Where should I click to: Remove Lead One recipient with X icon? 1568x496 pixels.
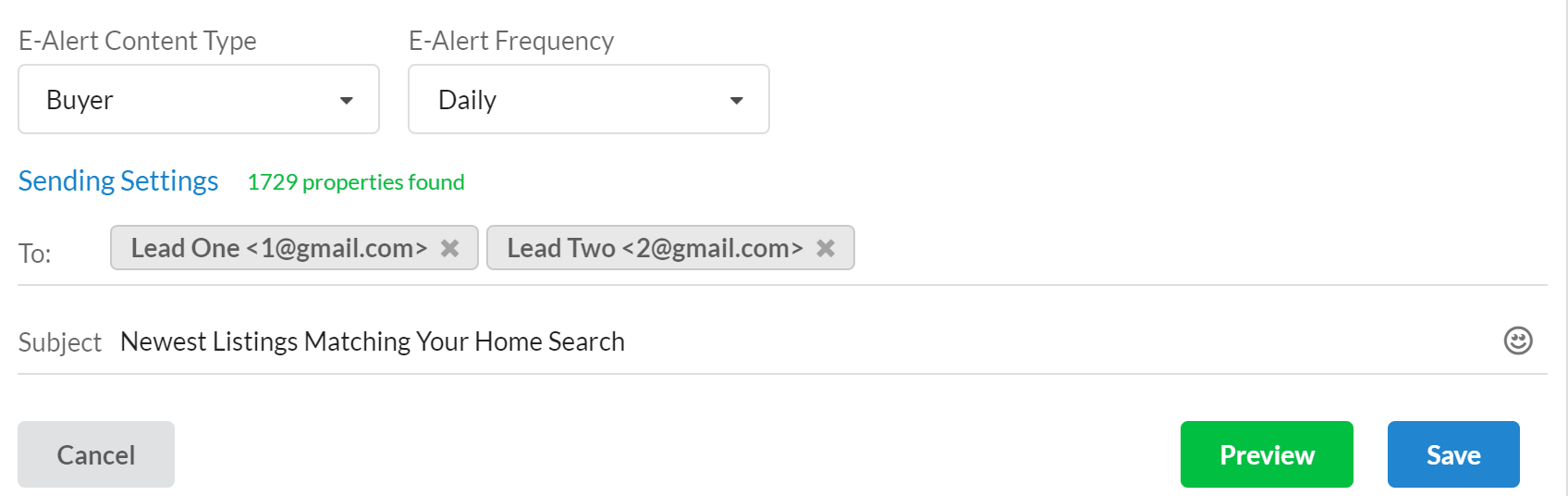coord(449,248)
